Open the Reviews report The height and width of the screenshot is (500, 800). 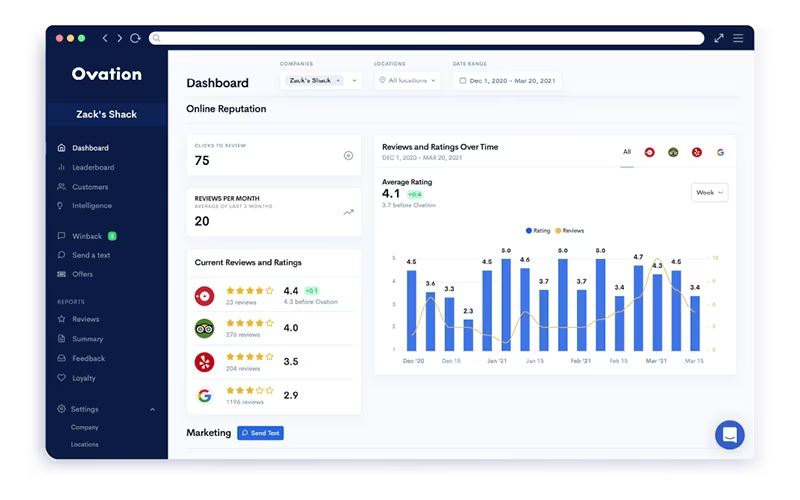(x=86, y=319)
